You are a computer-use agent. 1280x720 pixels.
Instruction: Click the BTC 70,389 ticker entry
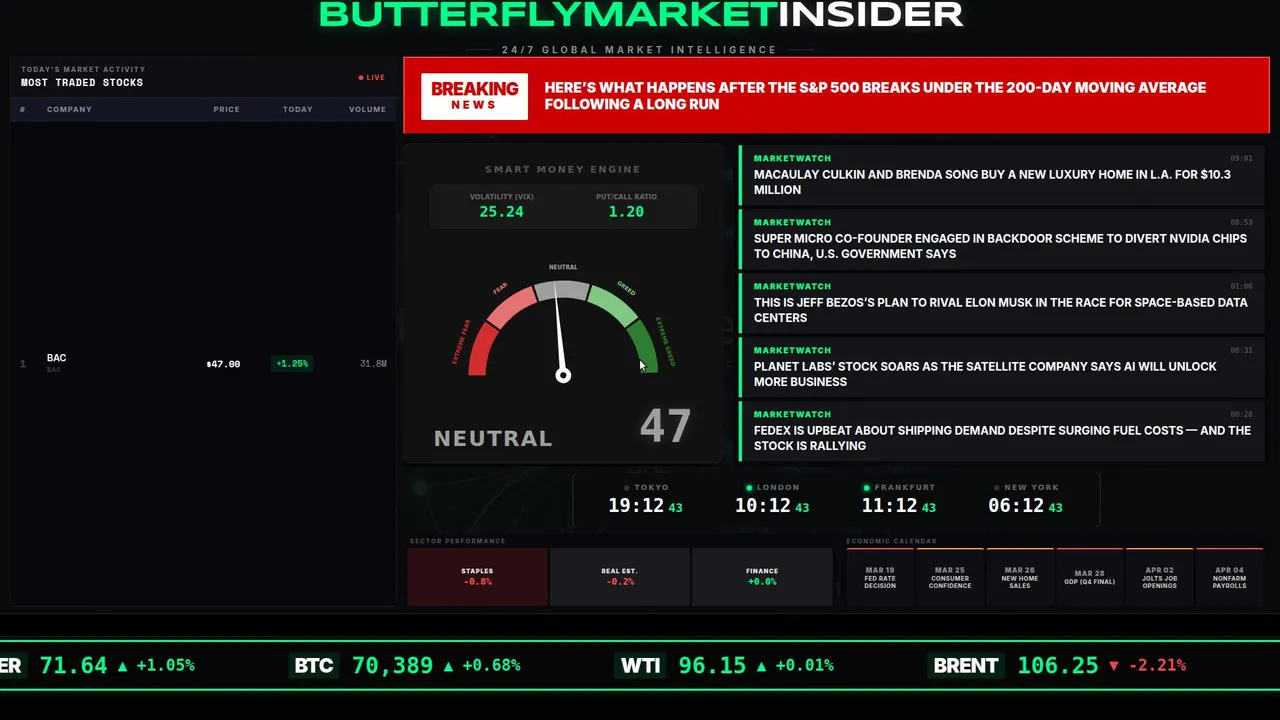[x=407, y=666]
